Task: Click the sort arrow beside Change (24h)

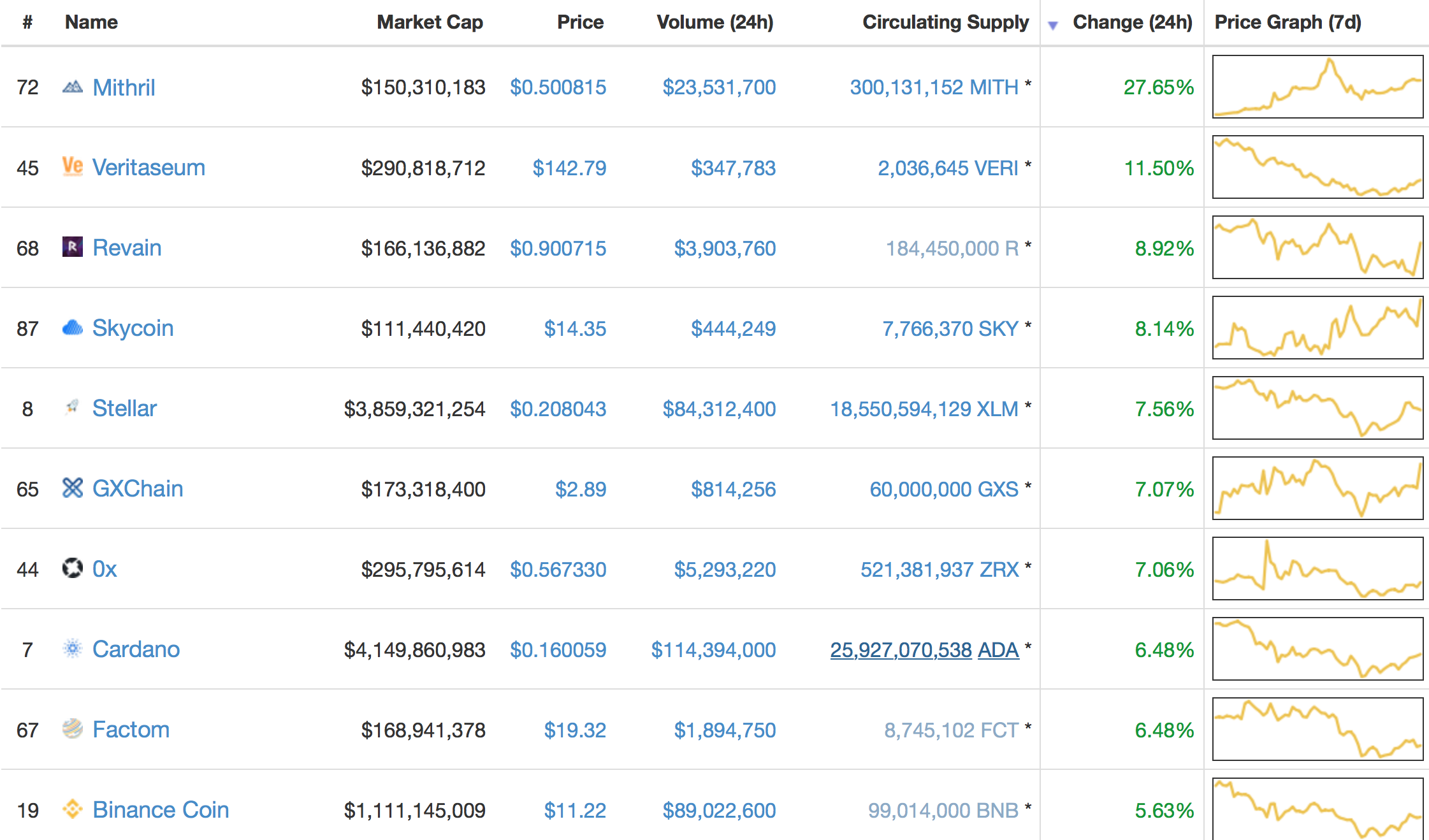Action: coord(1053,25)
